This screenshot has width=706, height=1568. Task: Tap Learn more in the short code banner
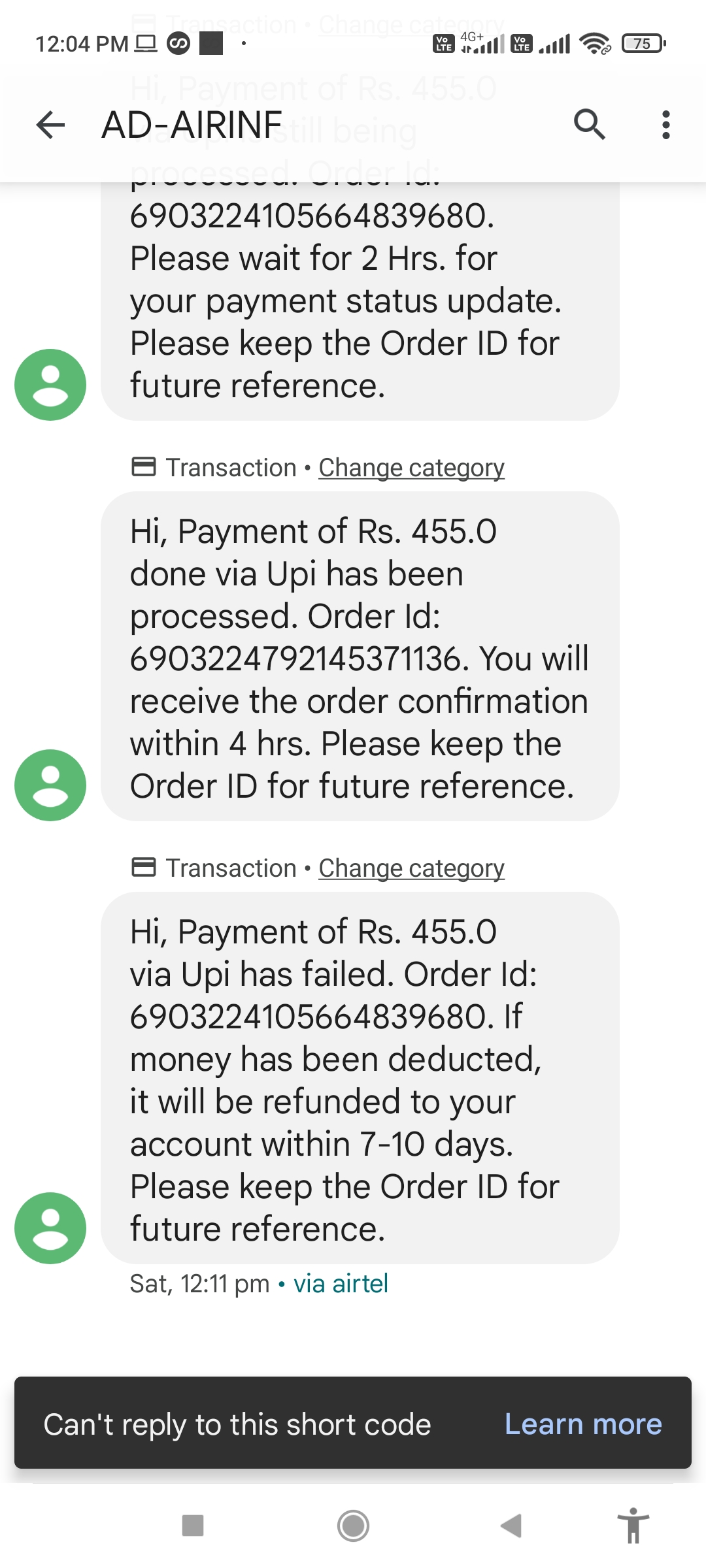[583, 1424]
